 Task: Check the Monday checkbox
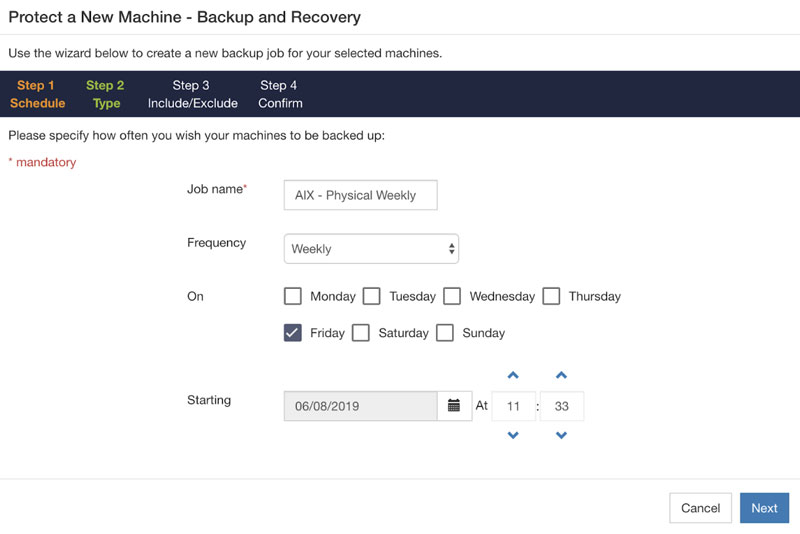pos(293,296)
